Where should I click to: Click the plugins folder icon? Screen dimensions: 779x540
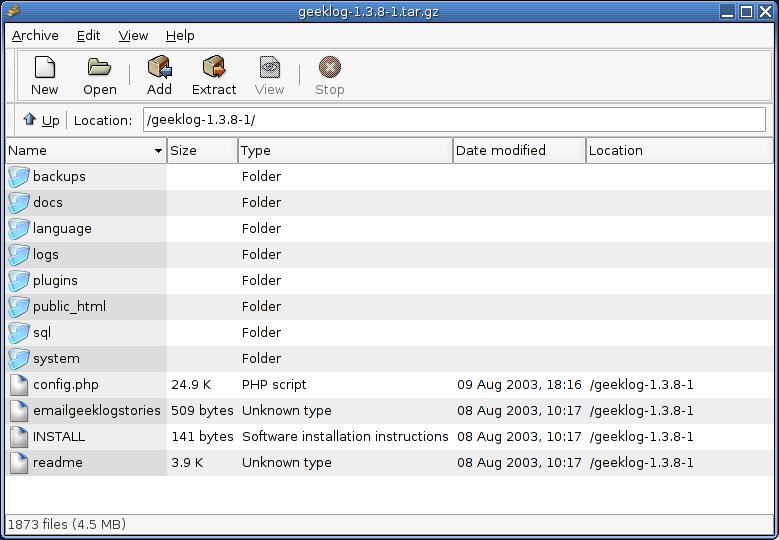click(19, 281)
